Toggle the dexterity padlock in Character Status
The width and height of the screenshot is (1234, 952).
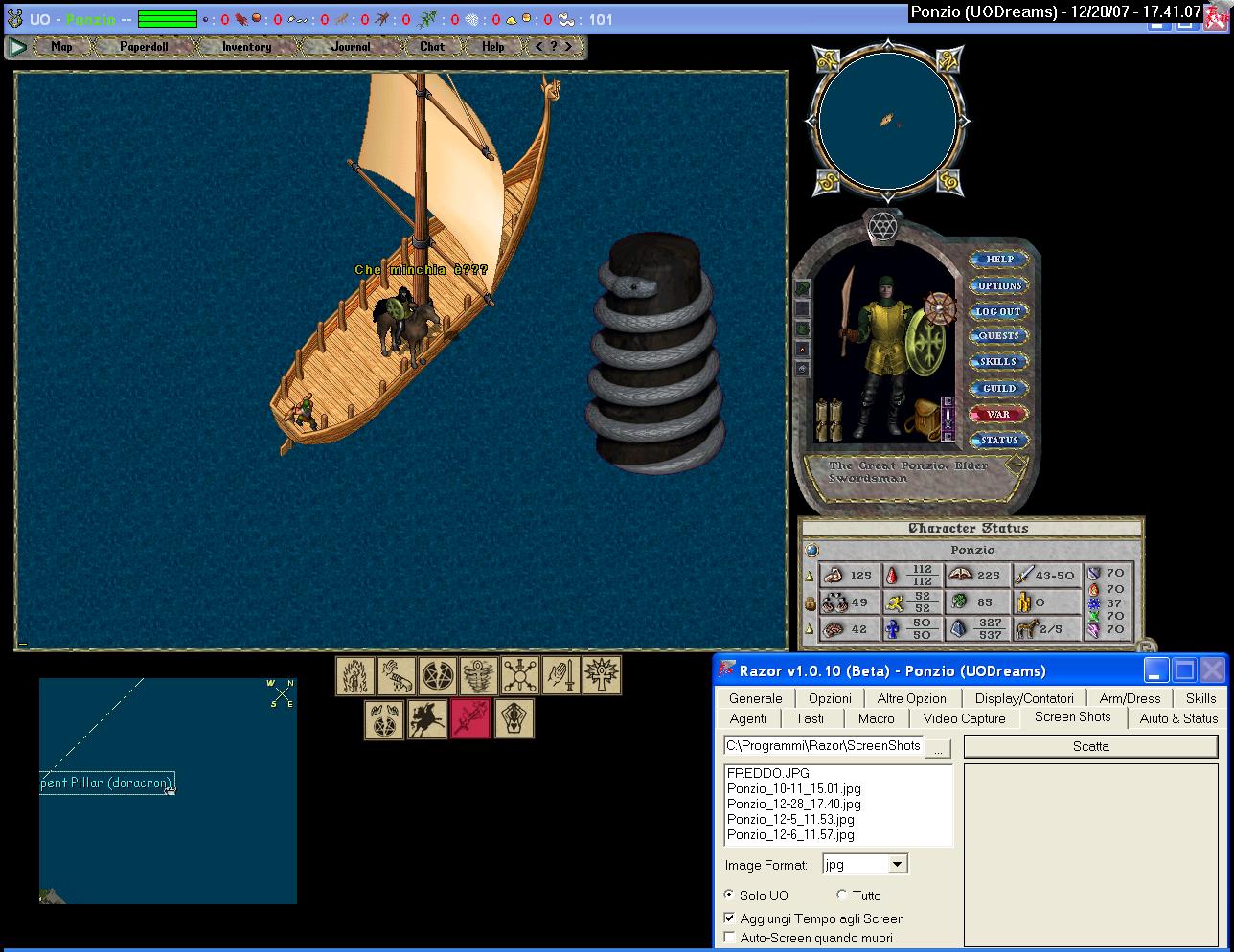[x=809, y=603]
